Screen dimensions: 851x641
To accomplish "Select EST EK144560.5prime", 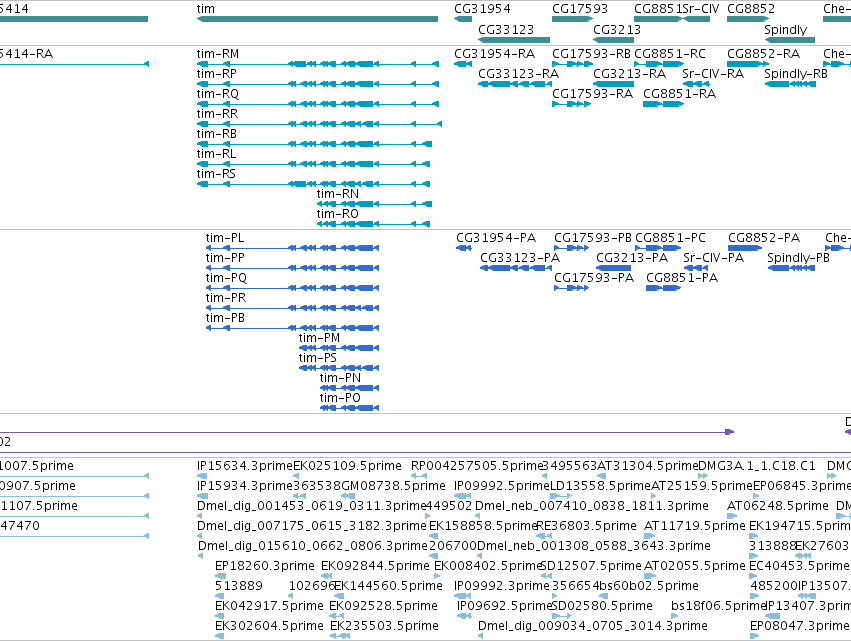I will [x=388, y=586].
